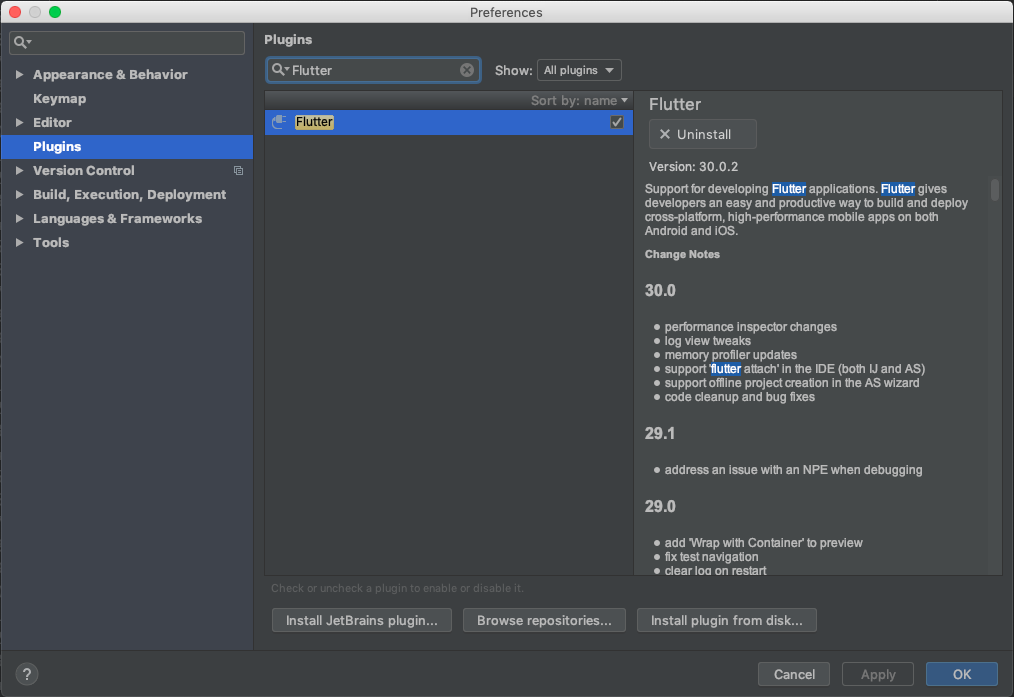
Task: Open plugin search history magnifier
Action: pos(280,70)
